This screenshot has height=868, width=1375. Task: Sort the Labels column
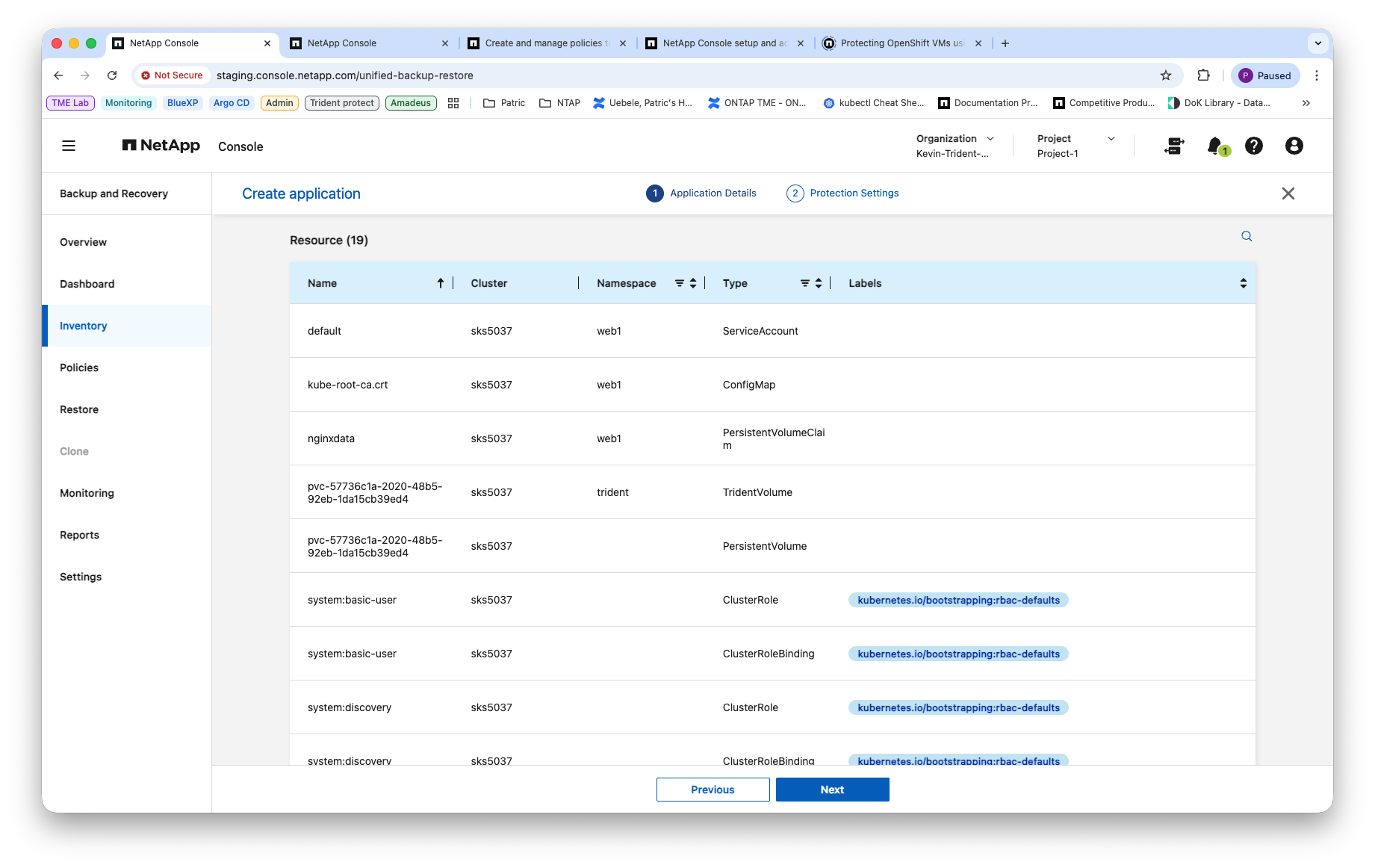point(1244,283)
